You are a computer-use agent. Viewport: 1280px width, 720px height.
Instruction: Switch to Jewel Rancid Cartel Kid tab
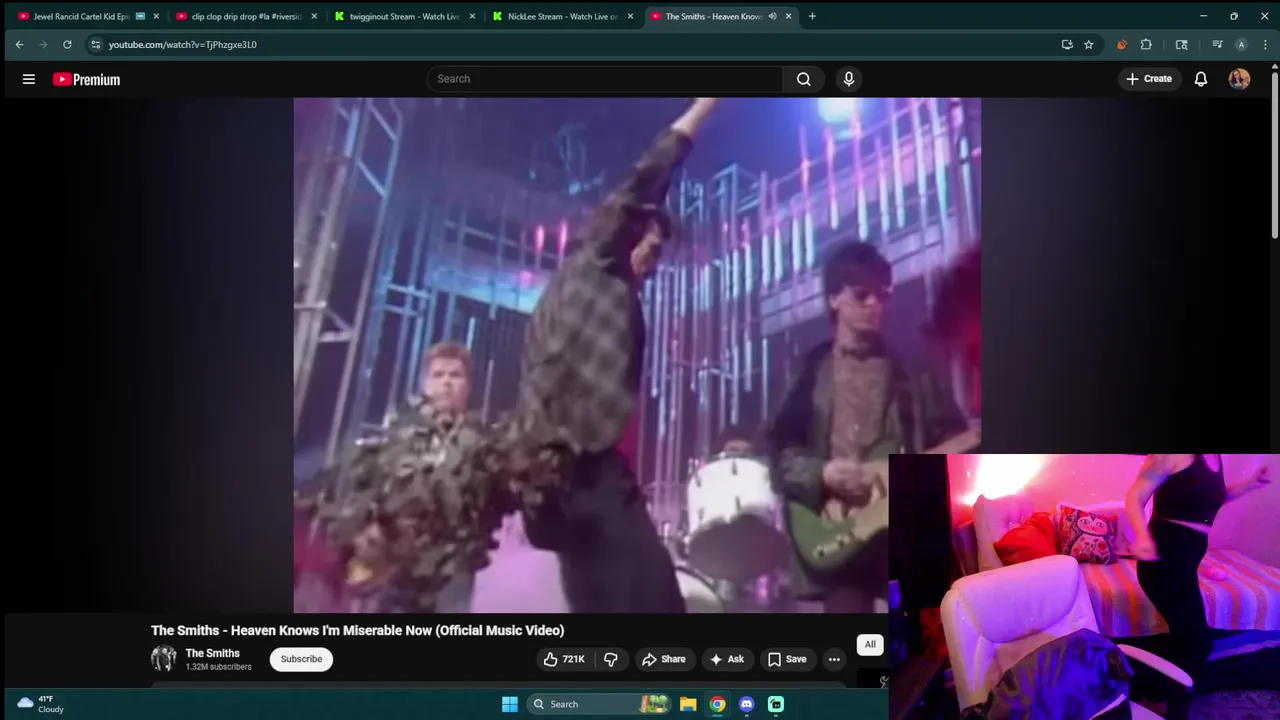tap(82, 16)
